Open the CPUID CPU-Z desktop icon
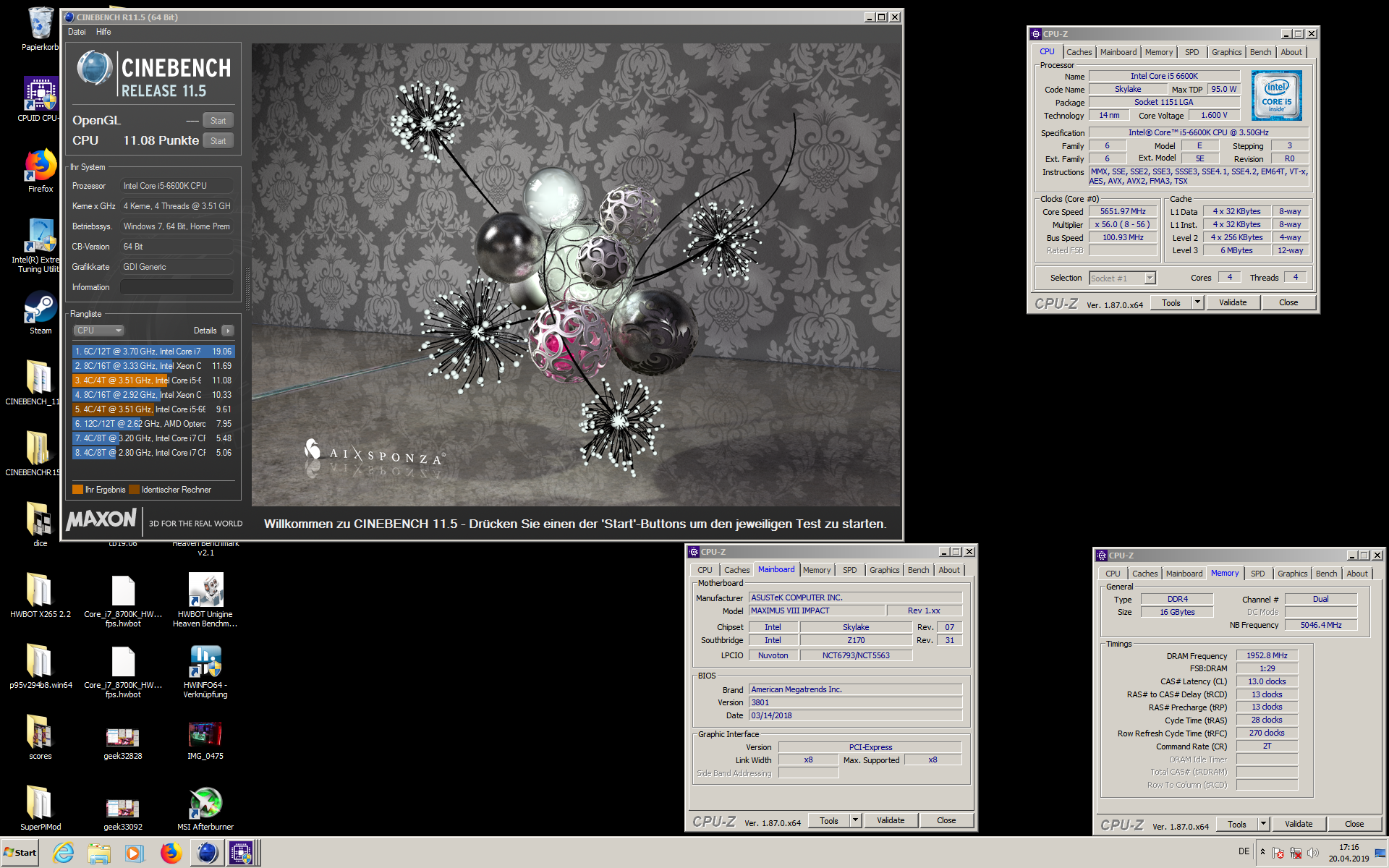The width and height of the screenshot is (1389, 868). coord(41,95)
